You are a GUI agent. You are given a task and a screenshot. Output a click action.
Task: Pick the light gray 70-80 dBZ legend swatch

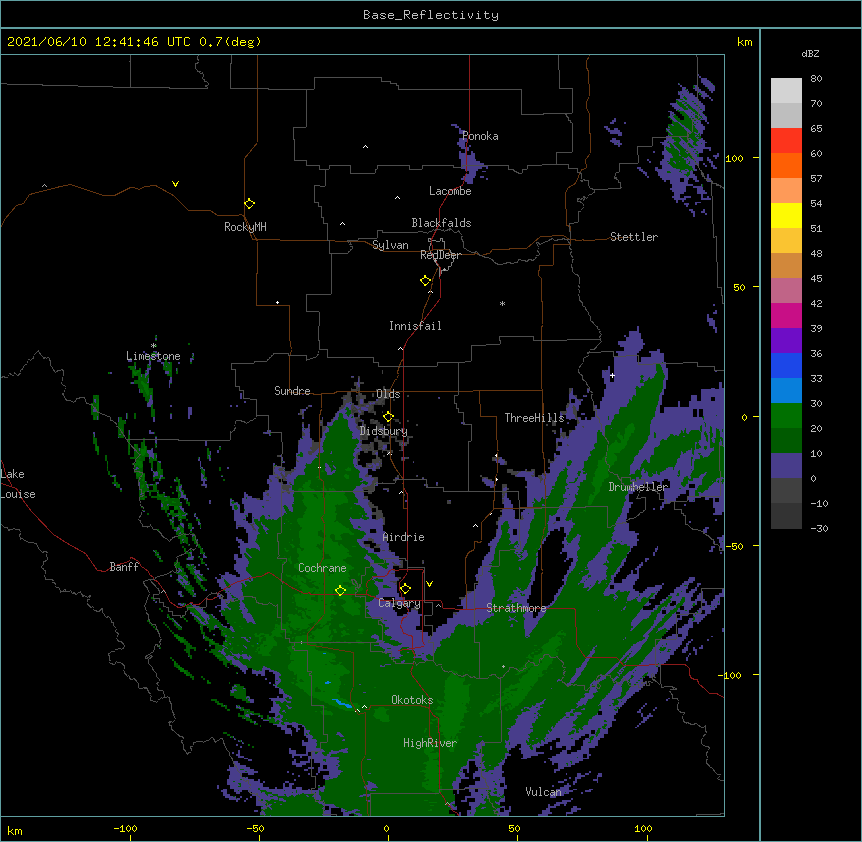tap(786, 91)
